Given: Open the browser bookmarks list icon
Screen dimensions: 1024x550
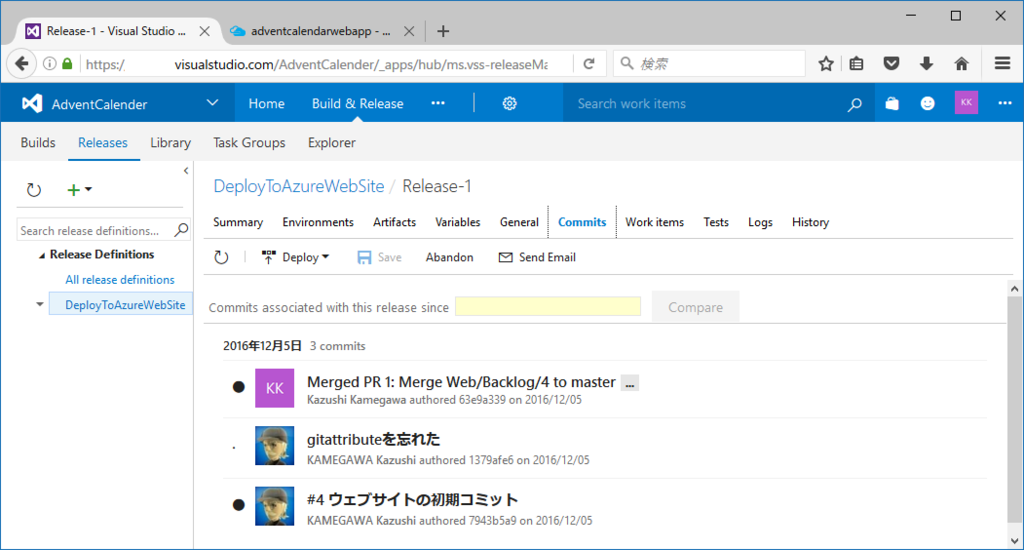Looking at the screenshot, I should [x=856, y=63].
